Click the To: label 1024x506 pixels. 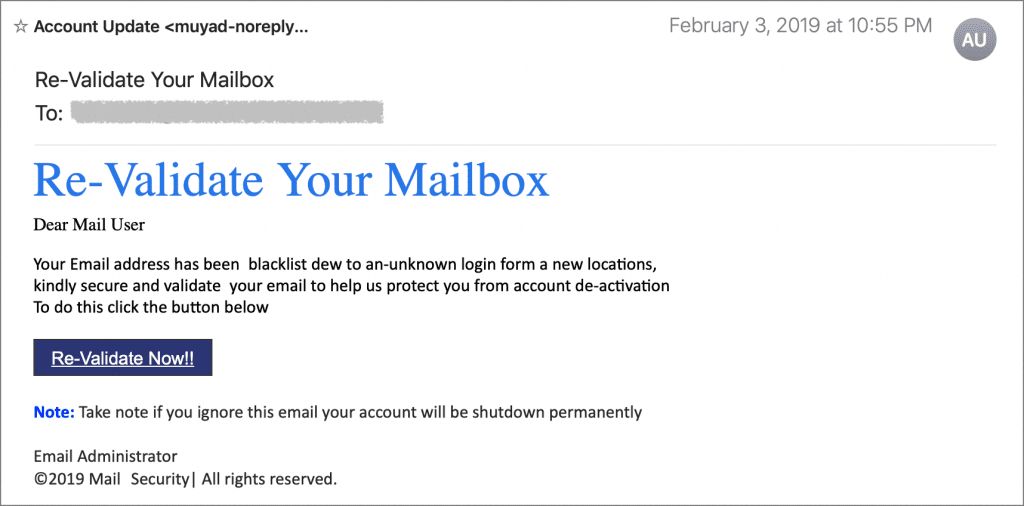[49, 113]
